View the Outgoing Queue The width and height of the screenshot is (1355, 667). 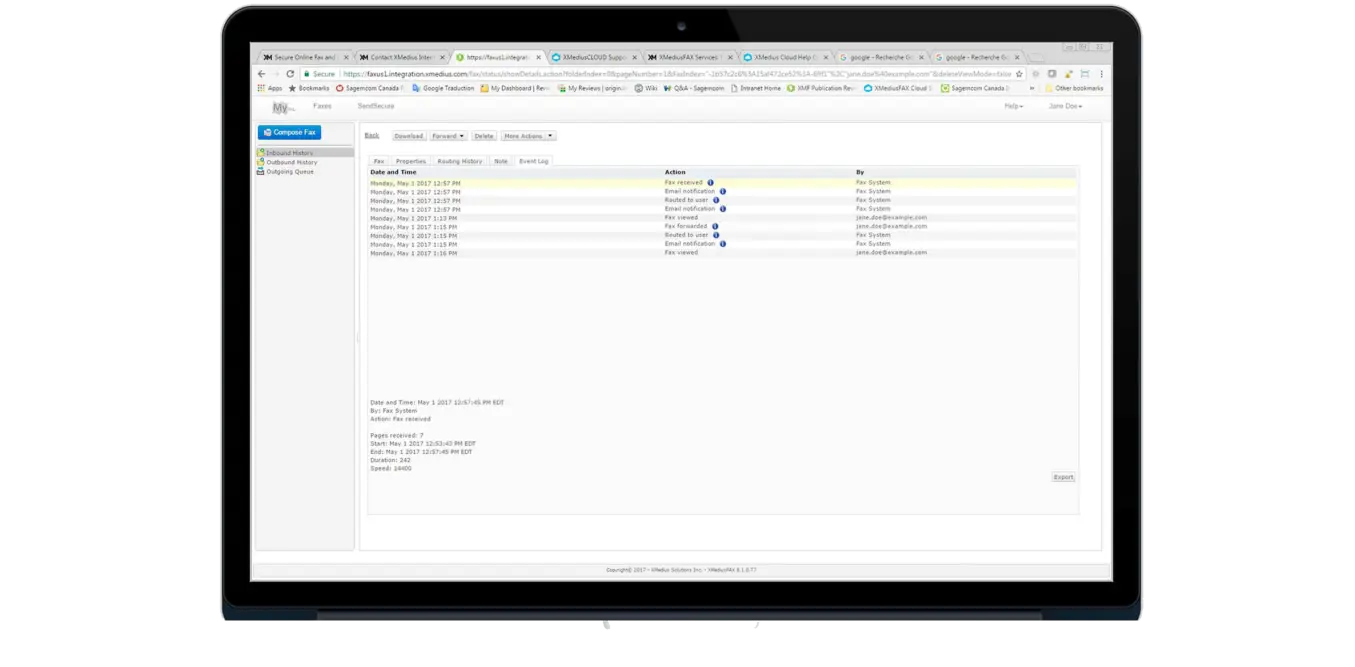[x=288, y=170]
